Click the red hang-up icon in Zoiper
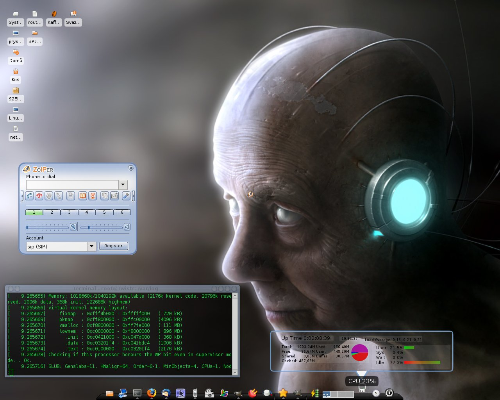The width and height of the screenshot is (500, 400). click(39, 196)
